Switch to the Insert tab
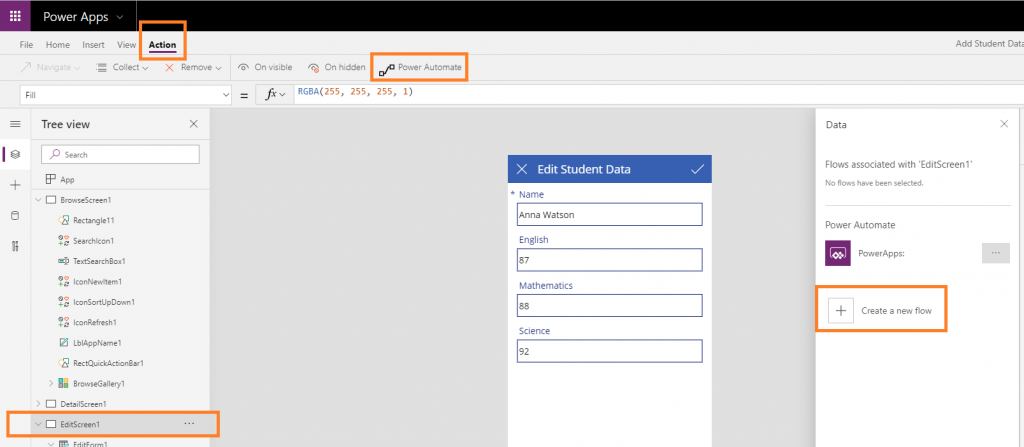This screenshot has height=447, width=1024. [x=93, y=44]
